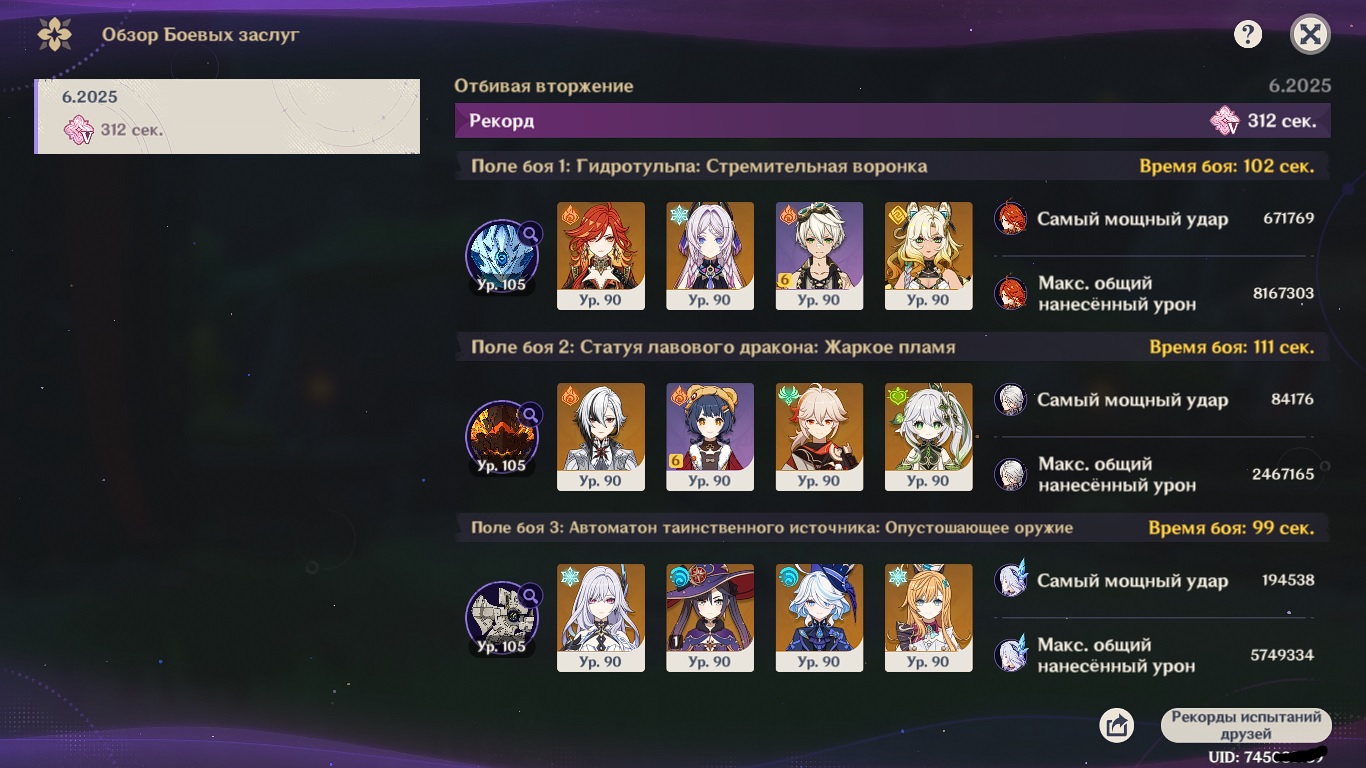Click the purple Рекорд header bar

click(892, 121)
